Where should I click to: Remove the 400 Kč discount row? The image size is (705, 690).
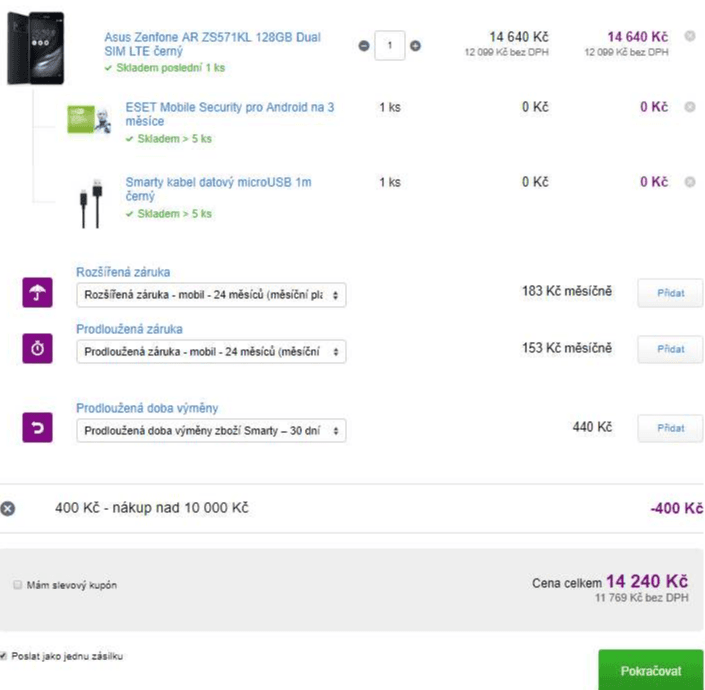click(x=8, y=508)
